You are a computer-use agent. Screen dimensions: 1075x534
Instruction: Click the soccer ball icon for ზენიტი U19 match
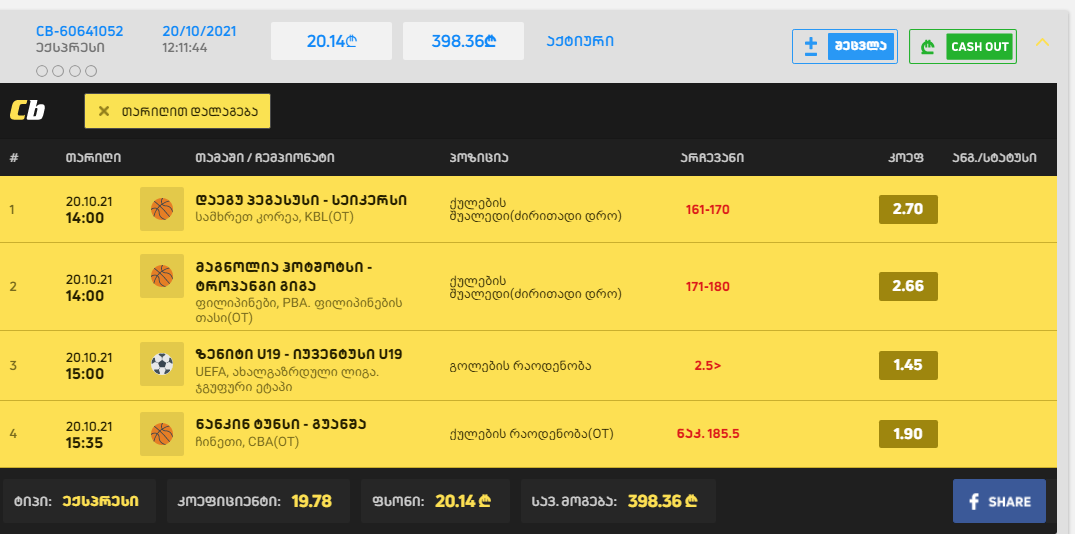162,364
